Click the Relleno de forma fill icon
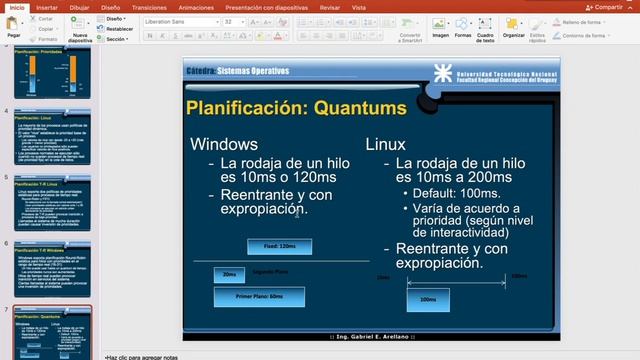The image size is (640, 360). click(x=557, y=22)
